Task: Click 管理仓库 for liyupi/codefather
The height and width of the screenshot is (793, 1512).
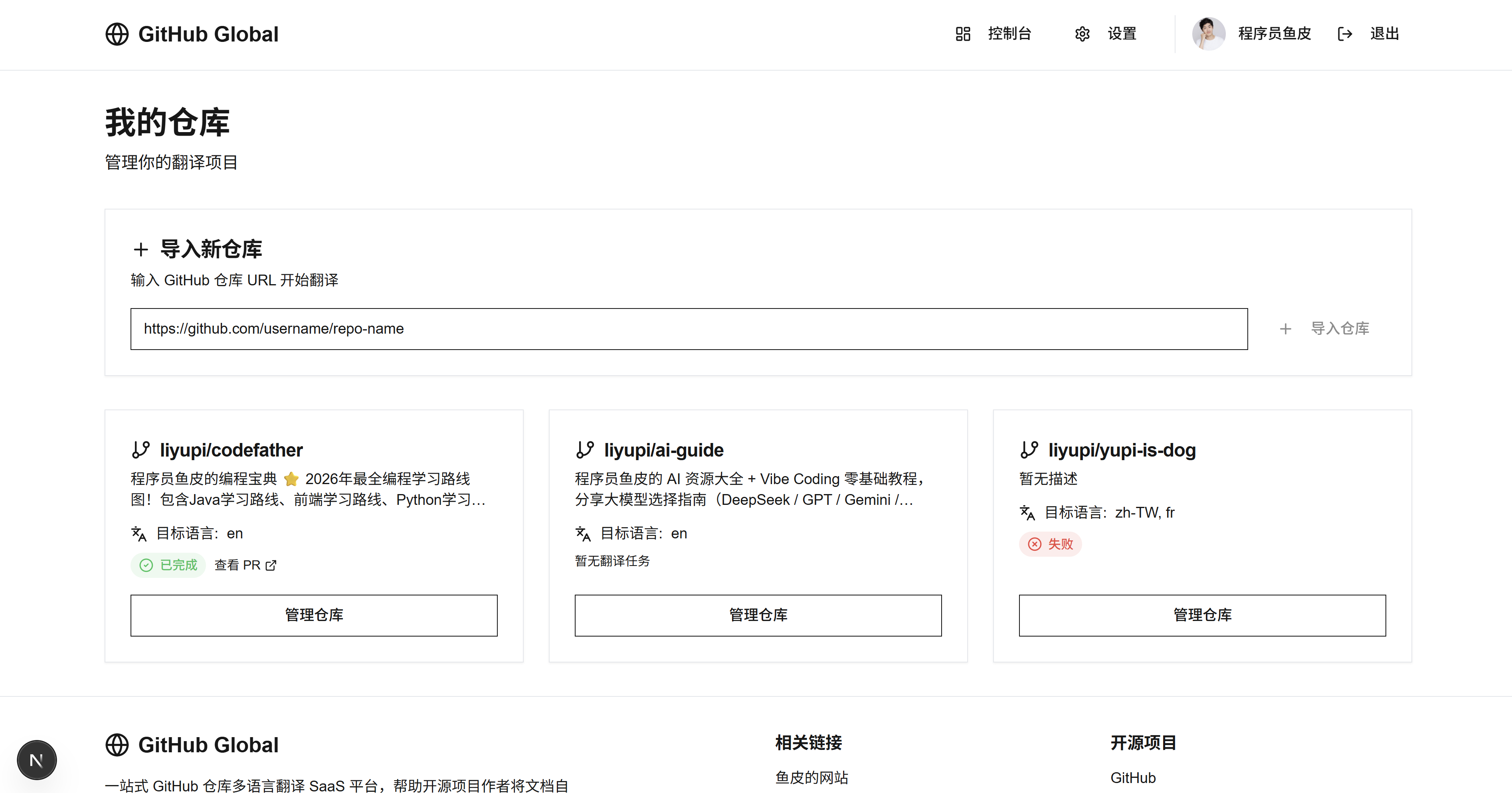Action: [313, 615]
